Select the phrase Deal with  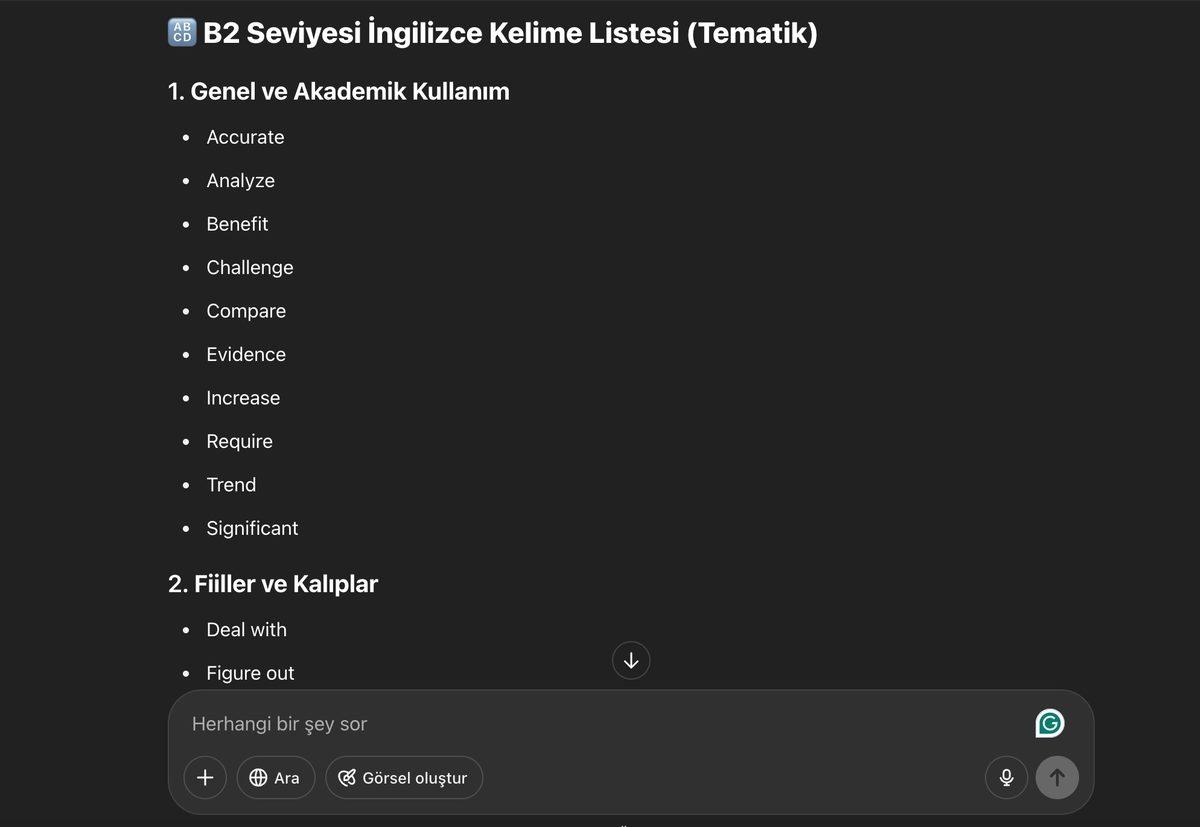246,630
